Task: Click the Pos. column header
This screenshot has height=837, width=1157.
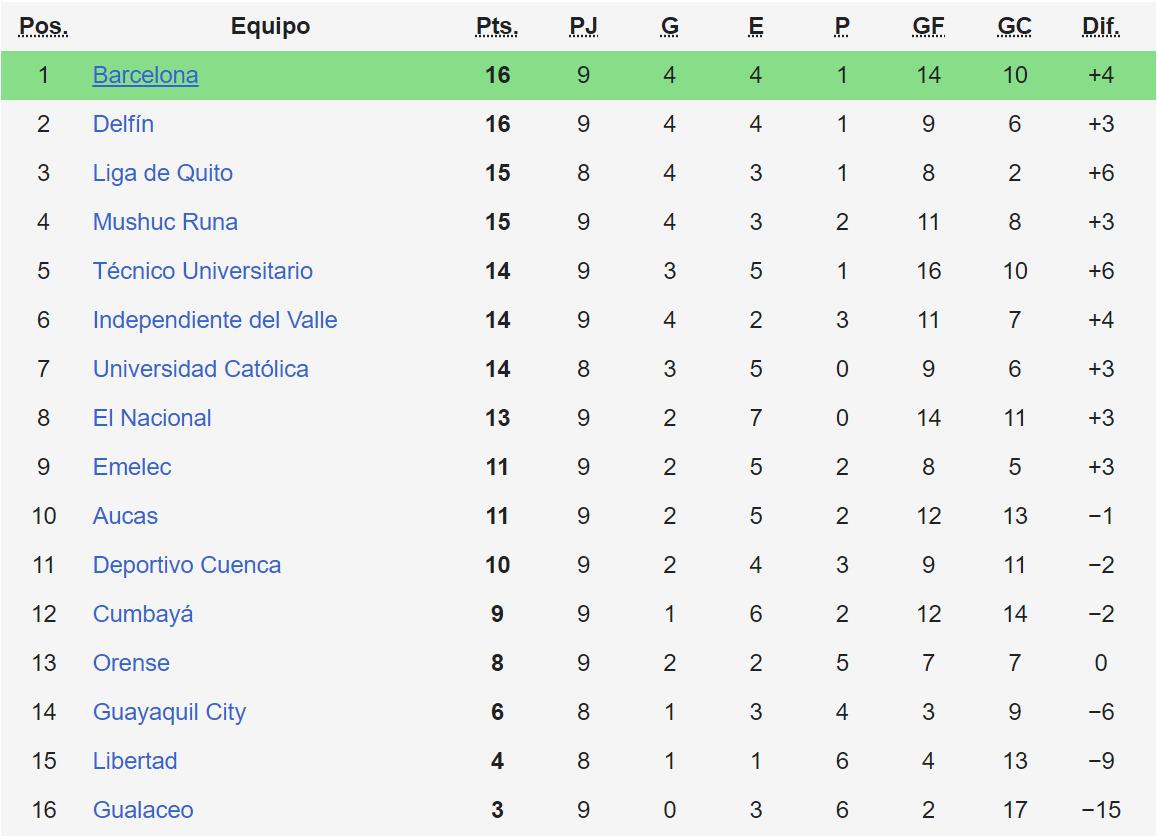Action: click(x=44, y=27)
